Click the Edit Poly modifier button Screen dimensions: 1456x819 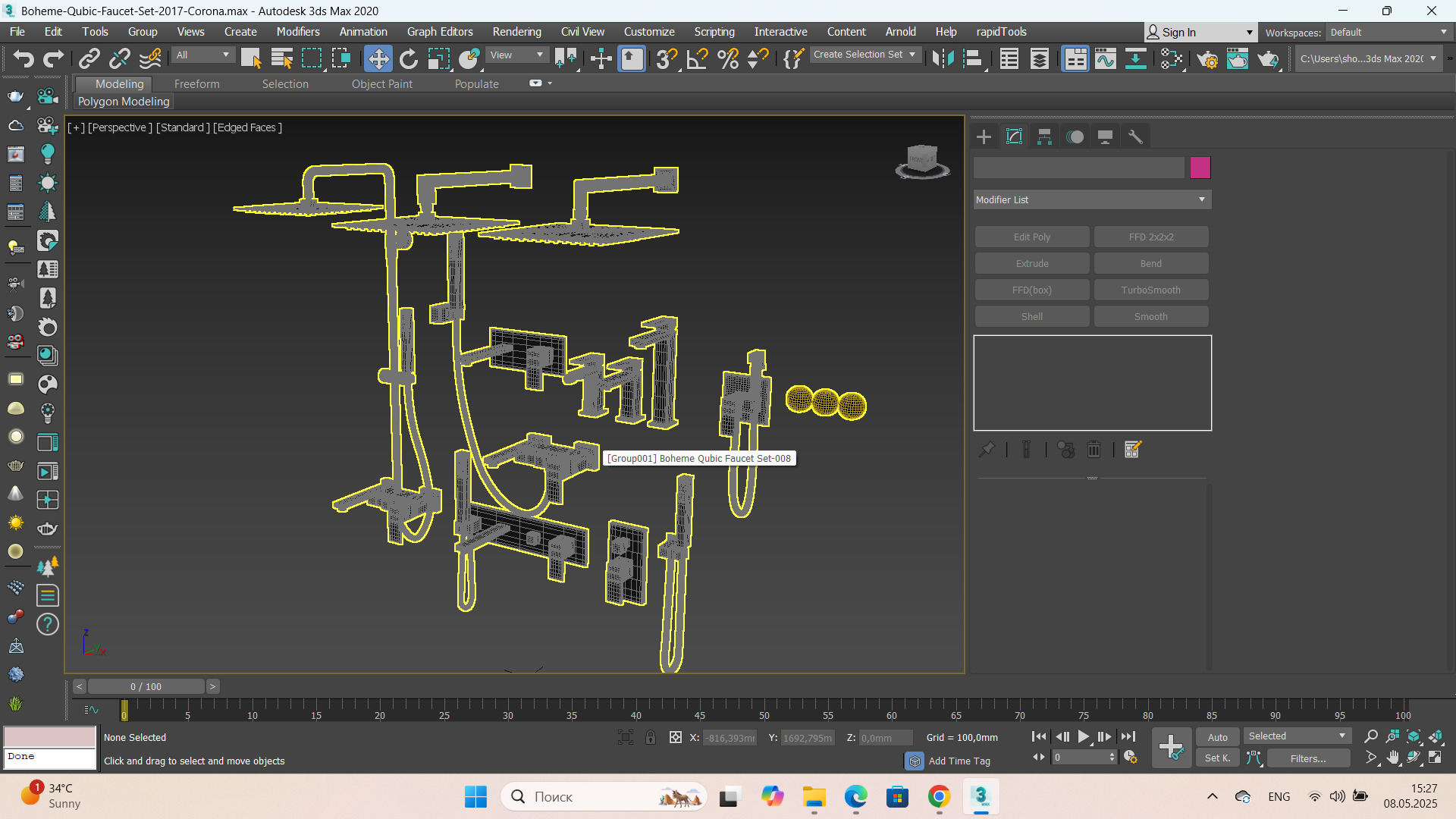[x=1031, y=237]
